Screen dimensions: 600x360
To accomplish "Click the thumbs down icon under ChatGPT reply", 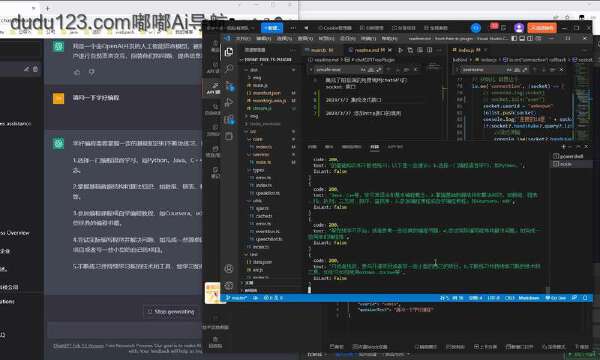I will coord(92,72).
